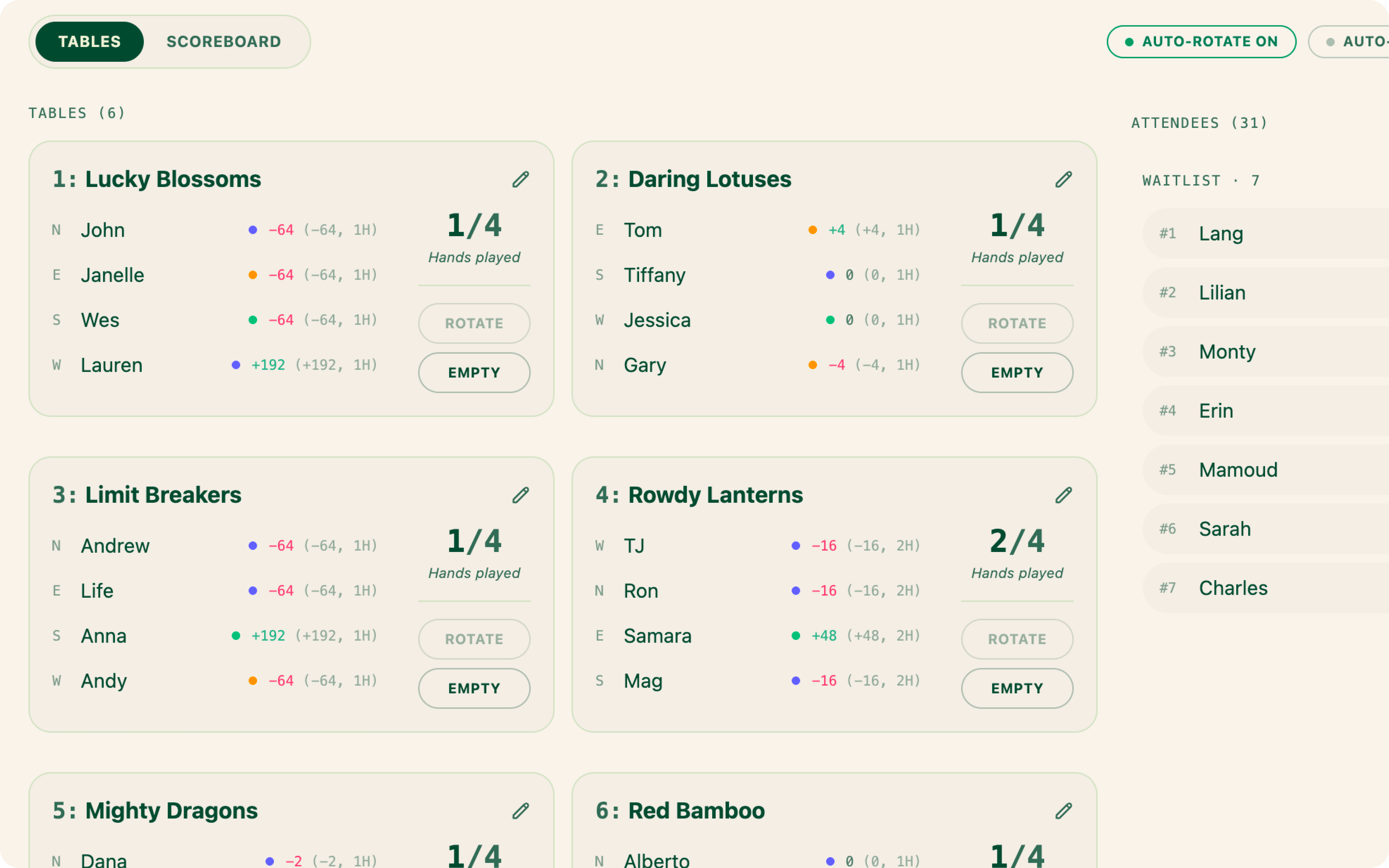Select waitlist entry #5 Mamoud

pyautogui.click(x=1266, y=470)
